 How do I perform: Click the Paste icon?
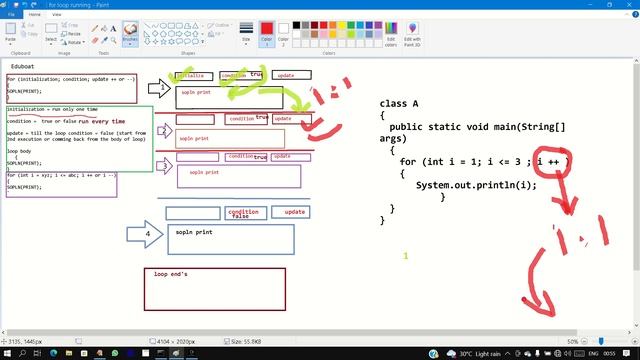coord(10,28)
